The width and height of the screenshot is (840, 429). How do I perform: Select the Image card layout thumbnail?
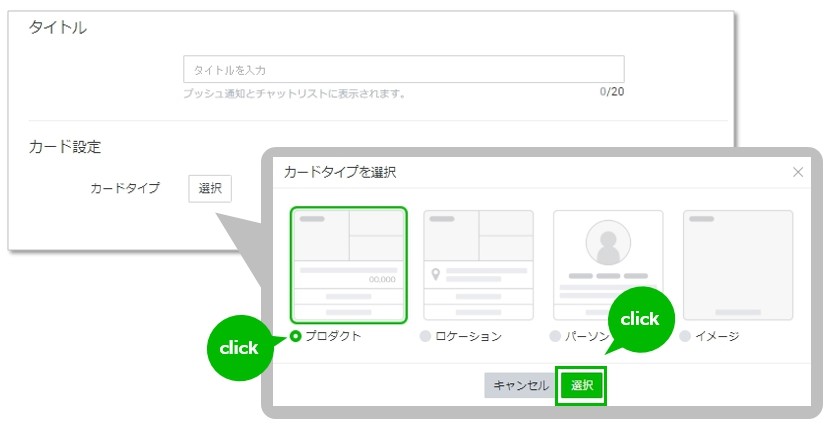tap(738, 265)
